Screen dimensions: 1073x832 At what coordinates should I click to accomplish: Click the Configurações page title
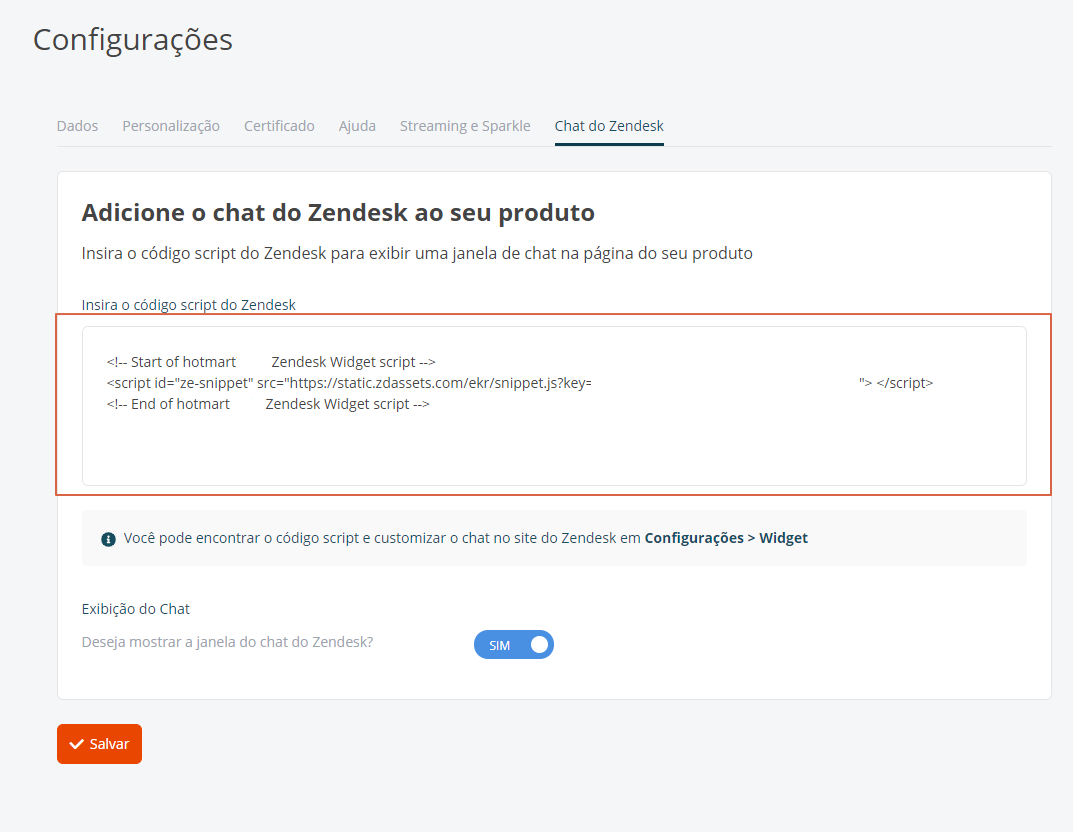[x=133, y=40]
